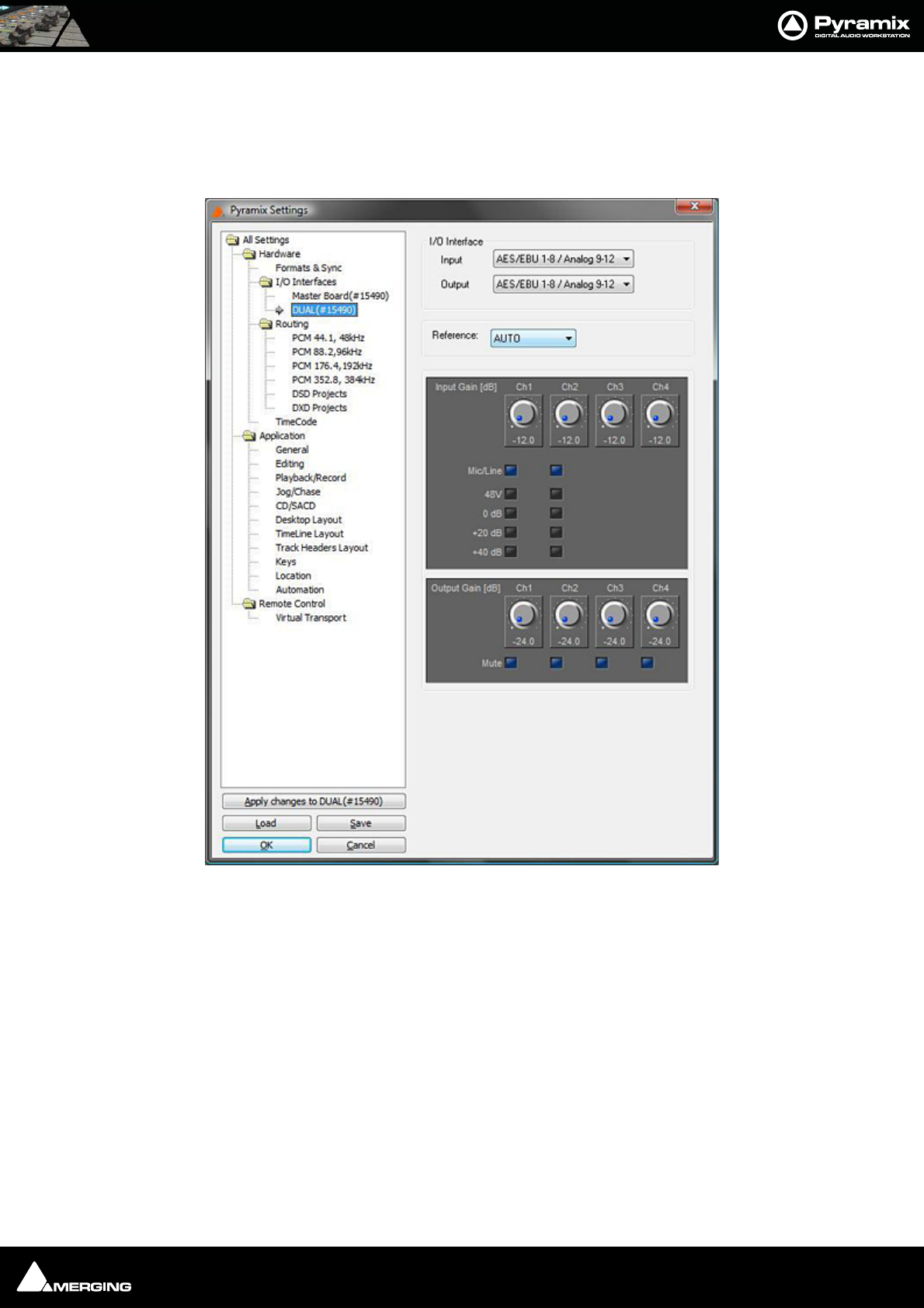Click the Routing folder icon
924x1308 pixels.
click(265, 324)
